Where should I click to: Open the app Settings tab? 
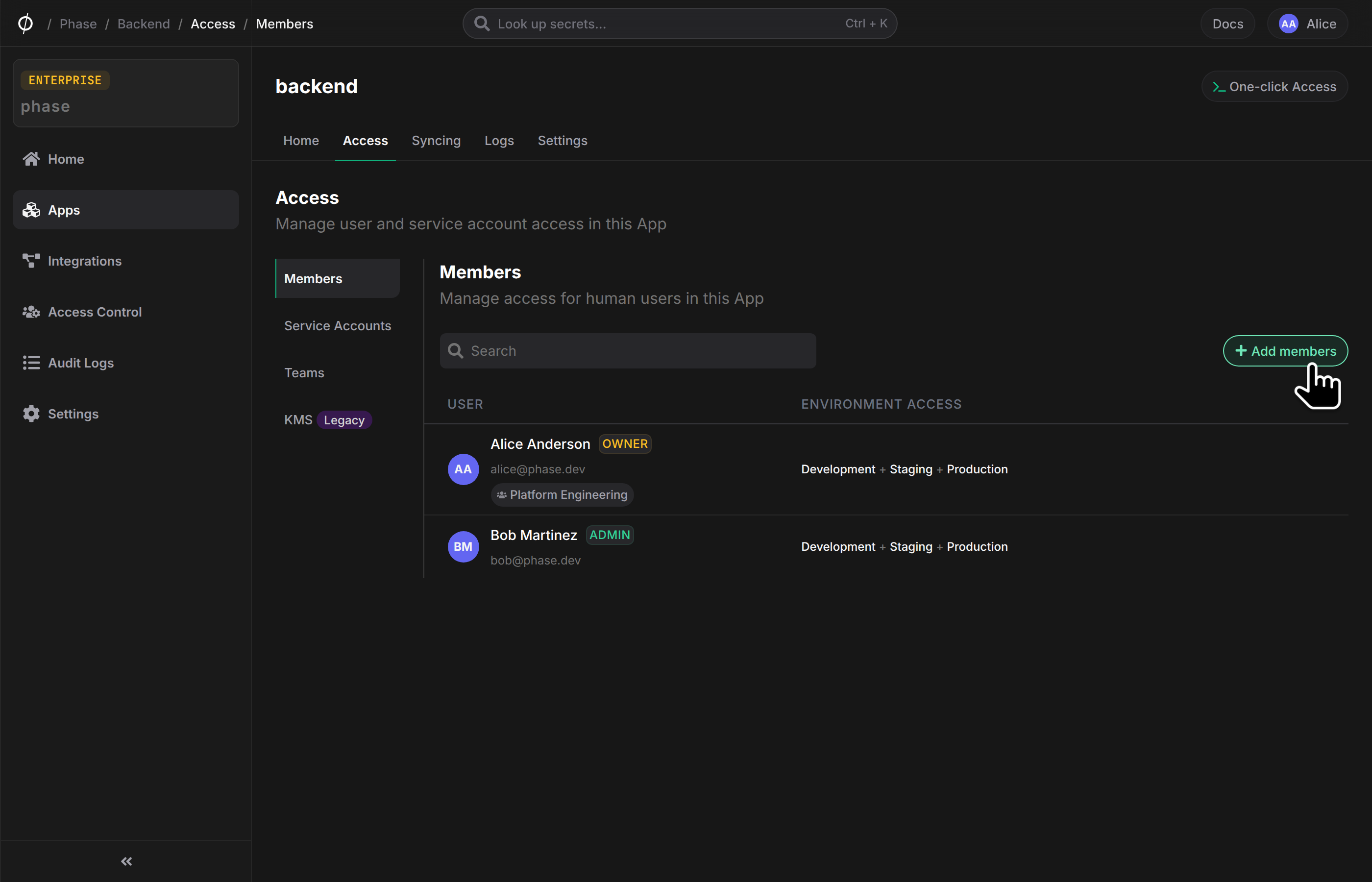point(562,140)
